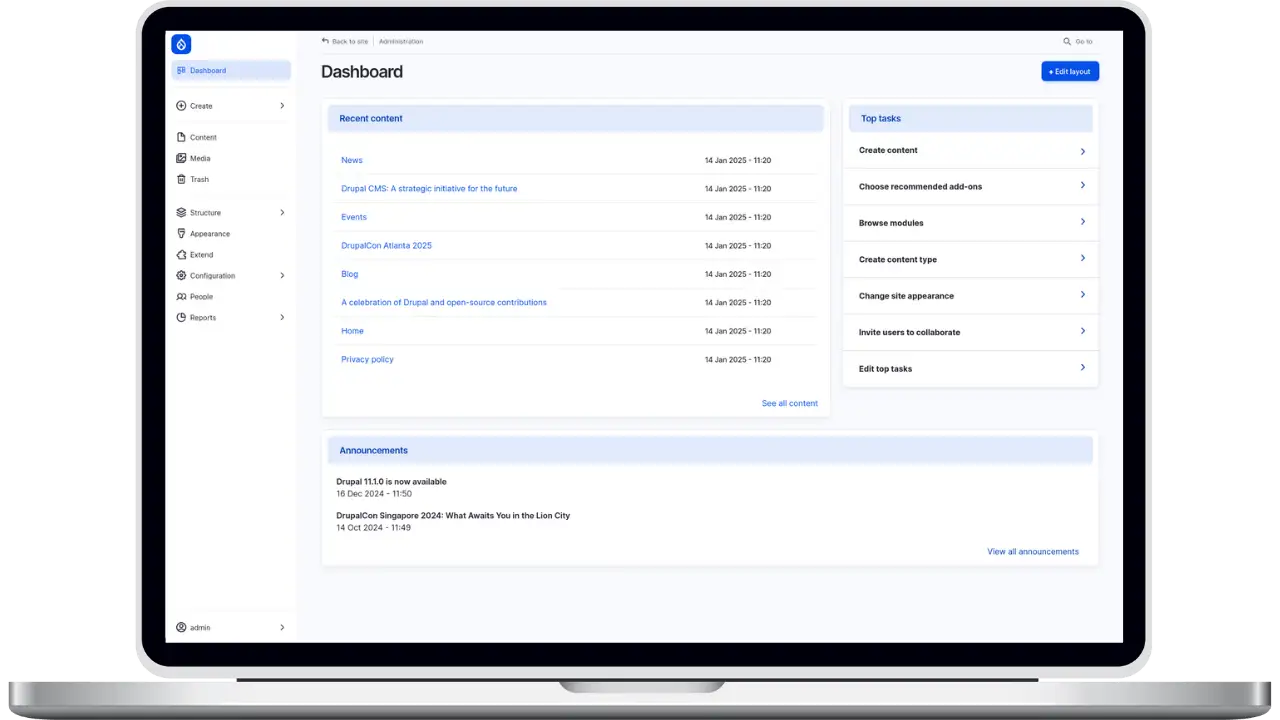Image resolution: width=1280 pixels, height=720 pixels.
Task: Expand the Structure submenu chevron
Action: pyautogui.click(x=282, y=213)
